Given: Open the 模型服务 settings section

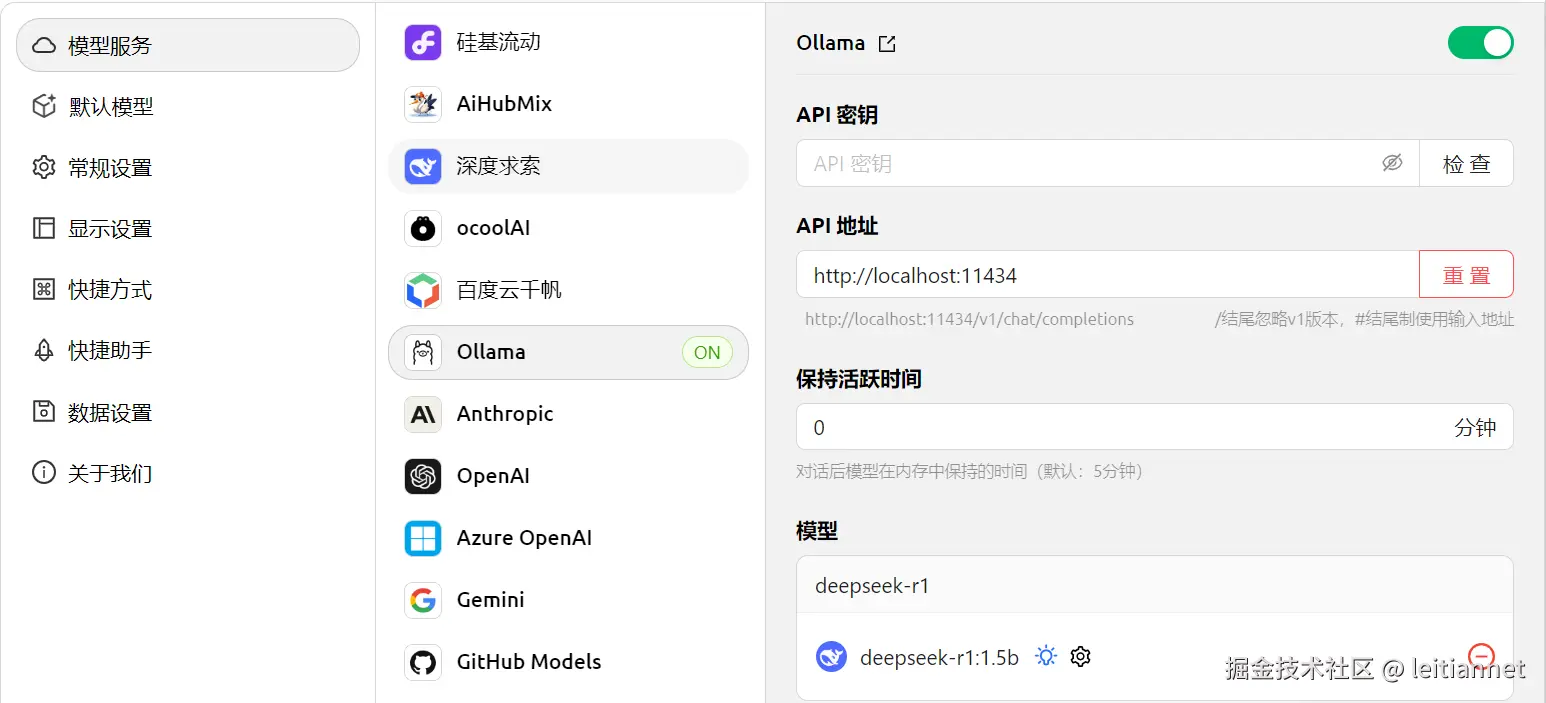Looking at the screenshot, I should (188, 45).
